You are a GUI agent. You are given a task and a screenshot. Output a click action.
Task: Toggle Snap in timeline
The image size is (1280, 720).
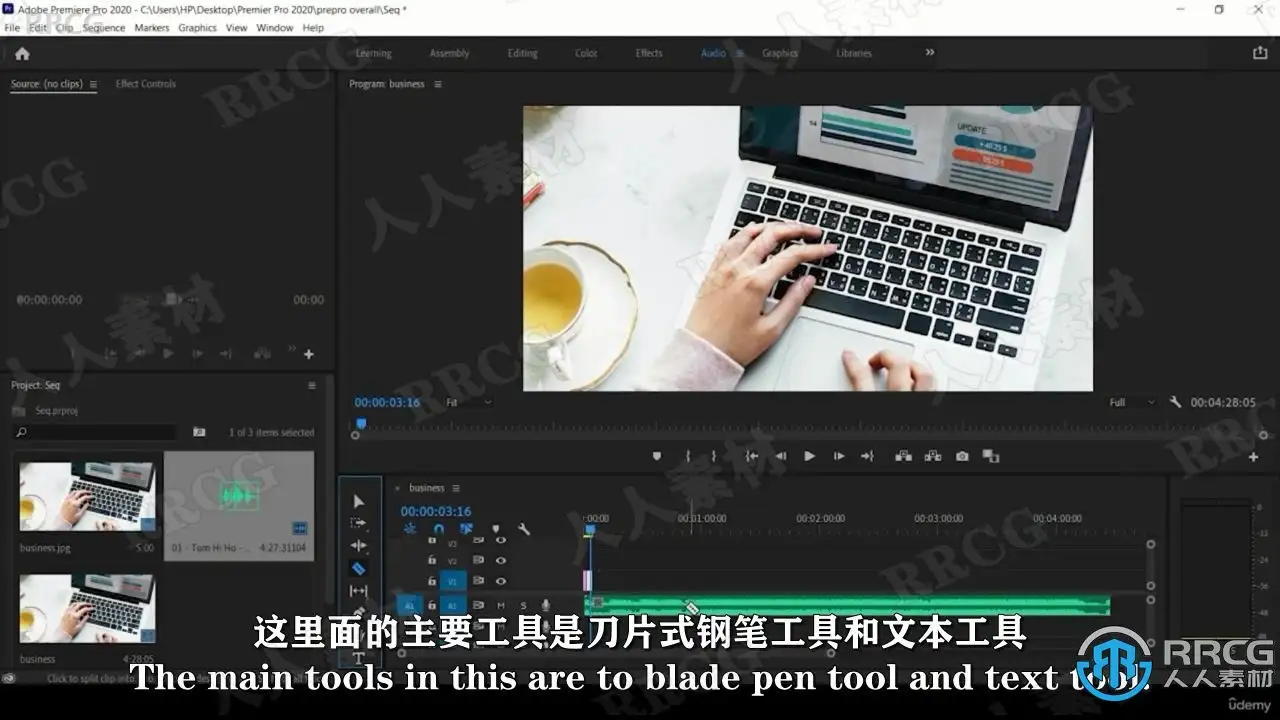(x=438, y=529)
